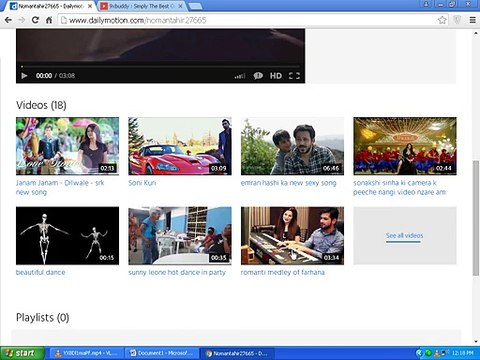Viewport: 480px width, 360px height.
Task: Switch to the Nomantahir27665 Dailymotion tab
Action: (50, 6)
